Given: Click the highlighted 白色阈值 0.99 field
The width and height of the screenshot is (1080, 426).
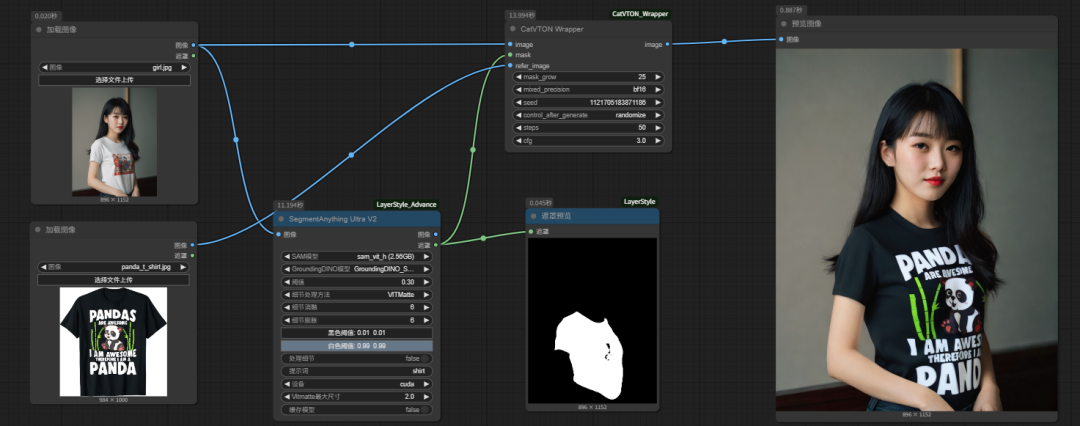Looking at the screenshot, I should 357,345.
